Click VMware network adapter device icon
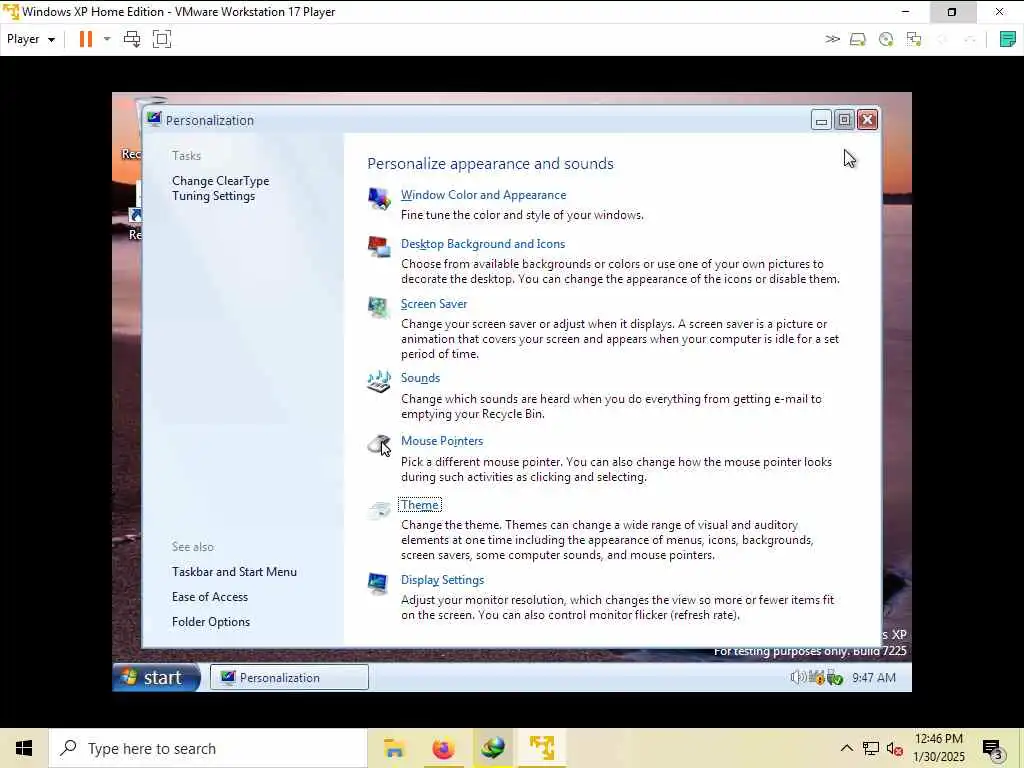 [x=914, y=39]
